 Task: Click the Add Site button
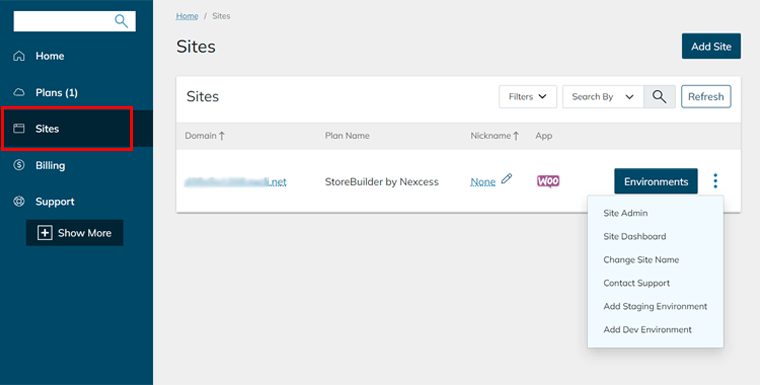pos(711,46)
